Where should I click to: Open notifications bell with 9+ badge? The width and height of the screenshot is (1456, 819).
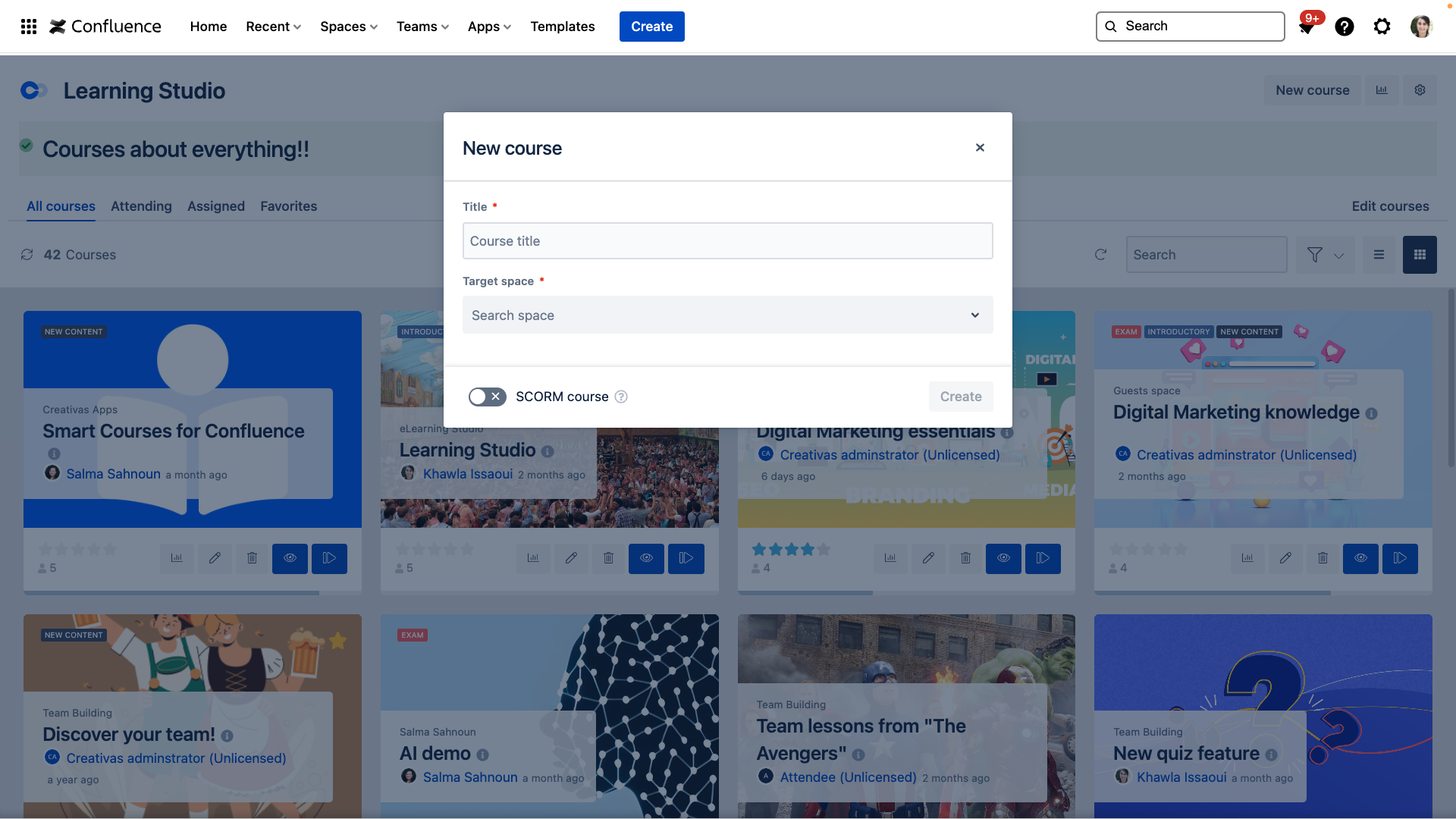pos(1307,27)
